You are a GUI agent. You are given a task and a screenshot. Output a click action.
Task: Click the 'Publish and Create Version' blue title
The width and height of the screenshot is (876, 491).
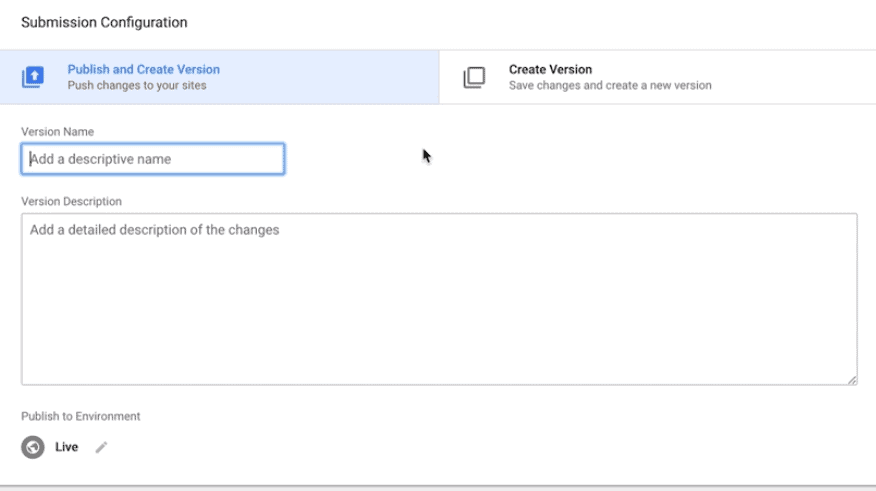point(144,70)
